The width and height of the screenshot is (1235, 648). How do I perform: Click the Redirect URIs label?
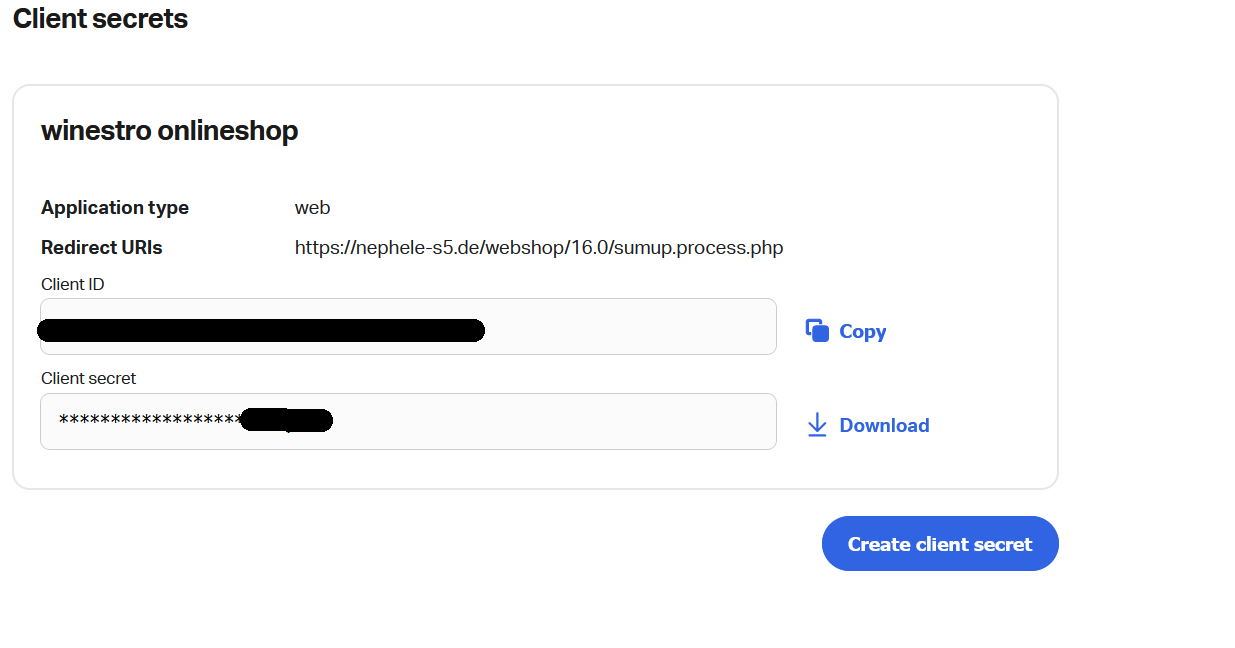(x=101, y=247)
